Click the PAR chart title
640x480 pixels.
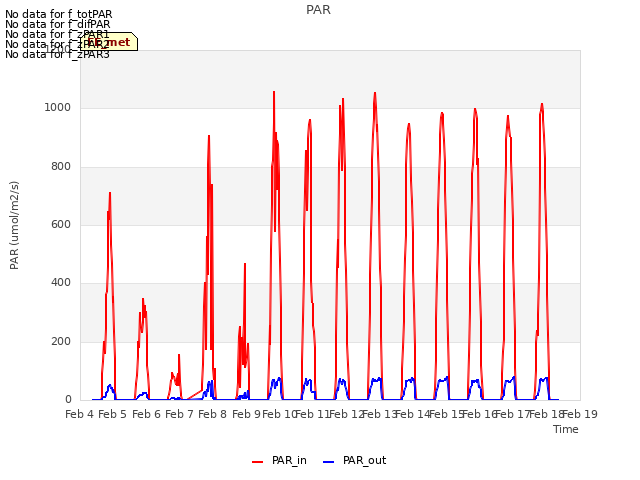pos(318,10)
